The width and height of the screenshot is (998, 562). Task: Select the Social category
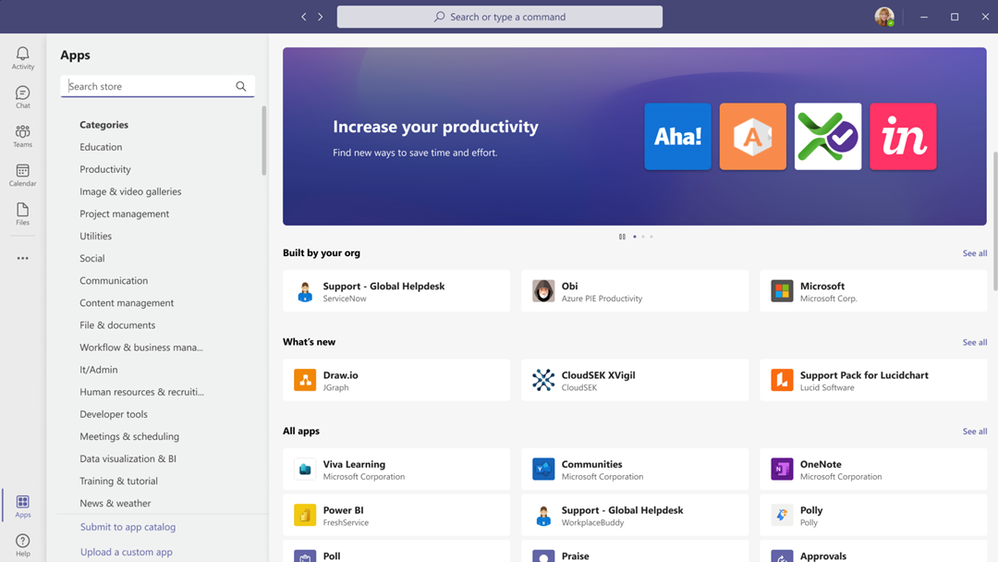coord(92,258)
